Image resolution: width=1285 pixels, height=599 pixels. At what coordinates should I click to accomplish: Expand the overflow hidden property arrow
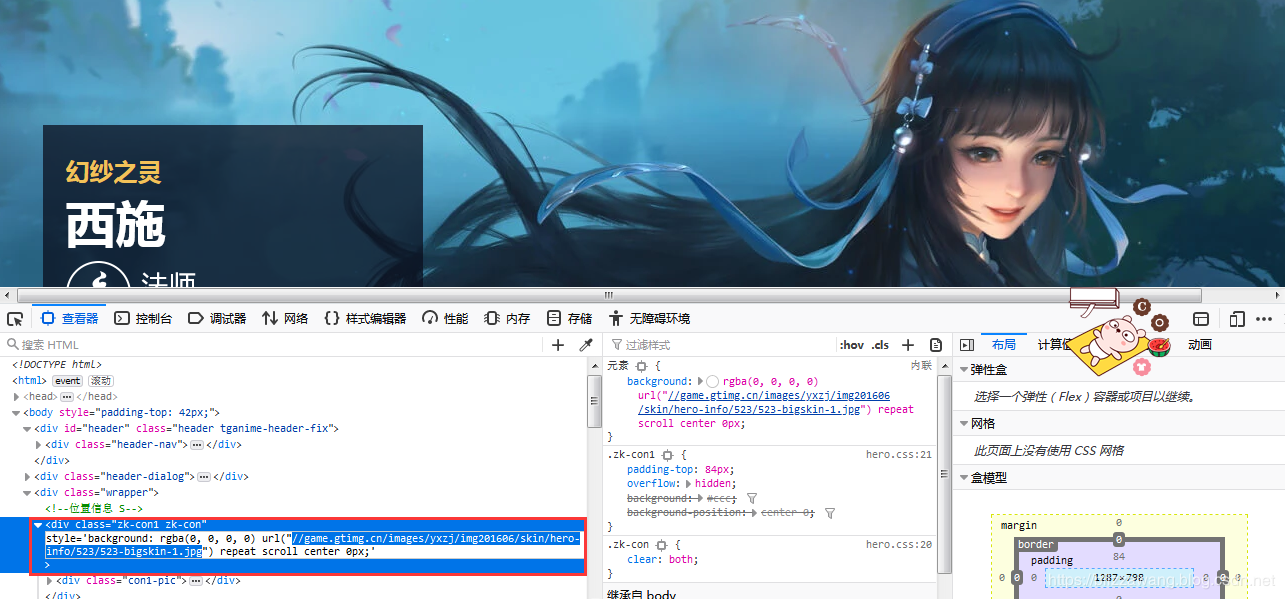pos(688,484)
